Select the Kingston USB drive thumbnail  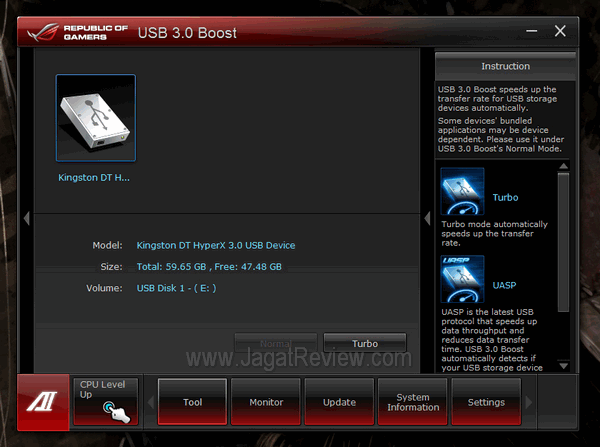(96, 118)
